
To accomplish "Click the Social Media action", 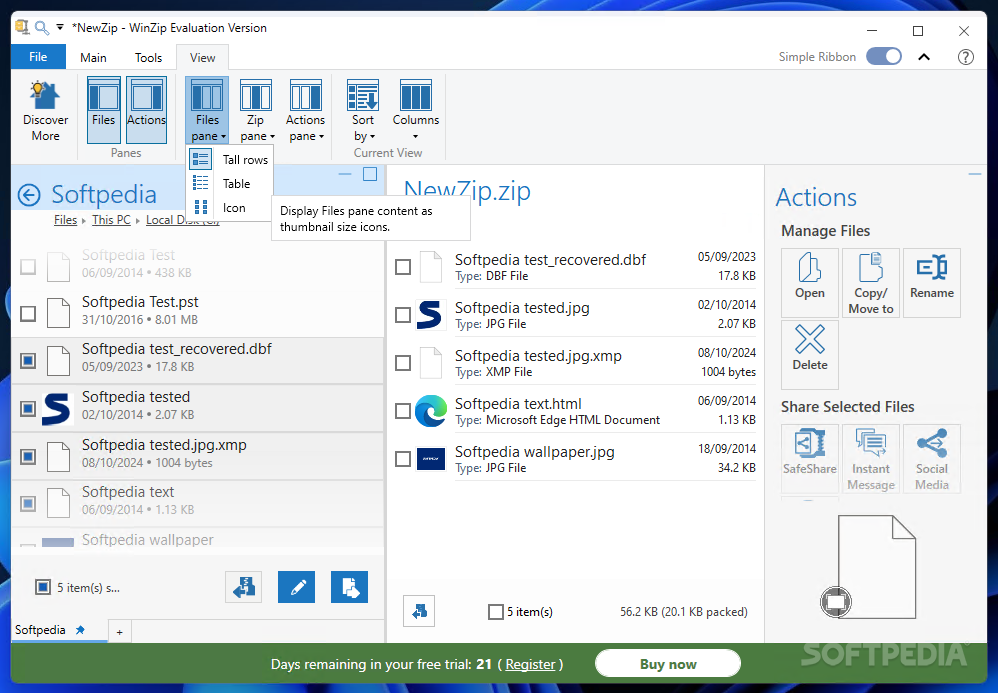I will 932,458.
